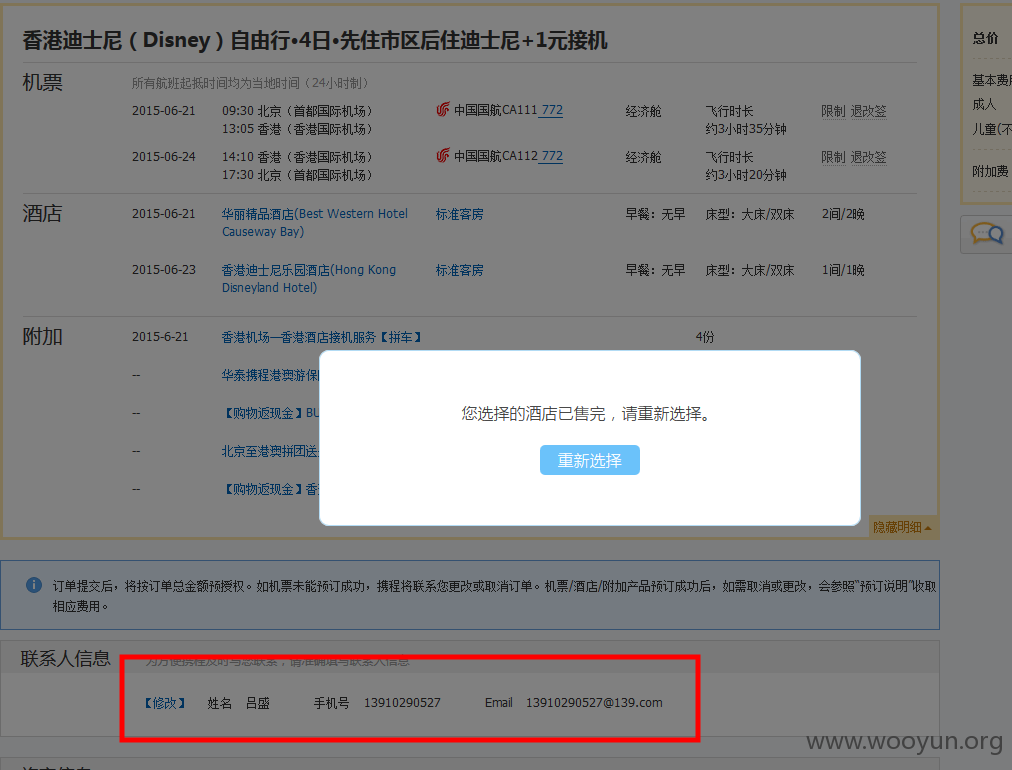Open the 华泰携程港澳游 insurance link

(x=270, y=375)
